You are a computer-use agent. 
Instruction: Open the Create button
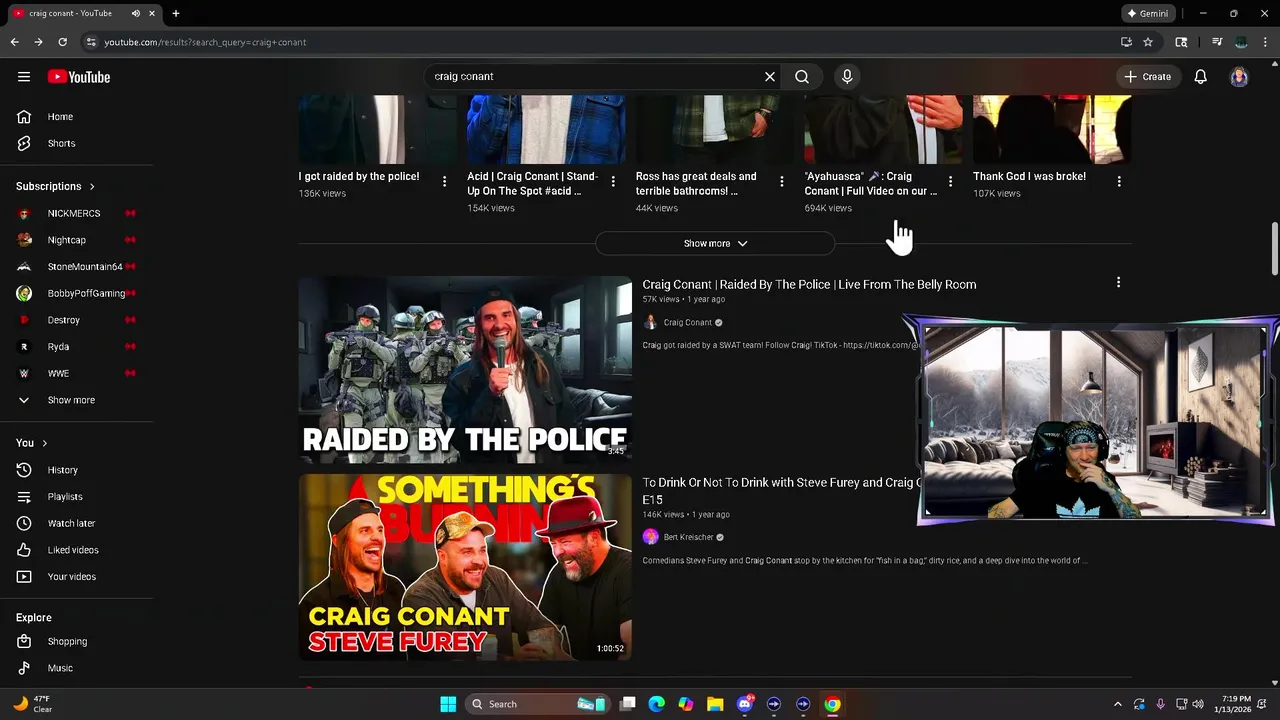pos(1147,76)
